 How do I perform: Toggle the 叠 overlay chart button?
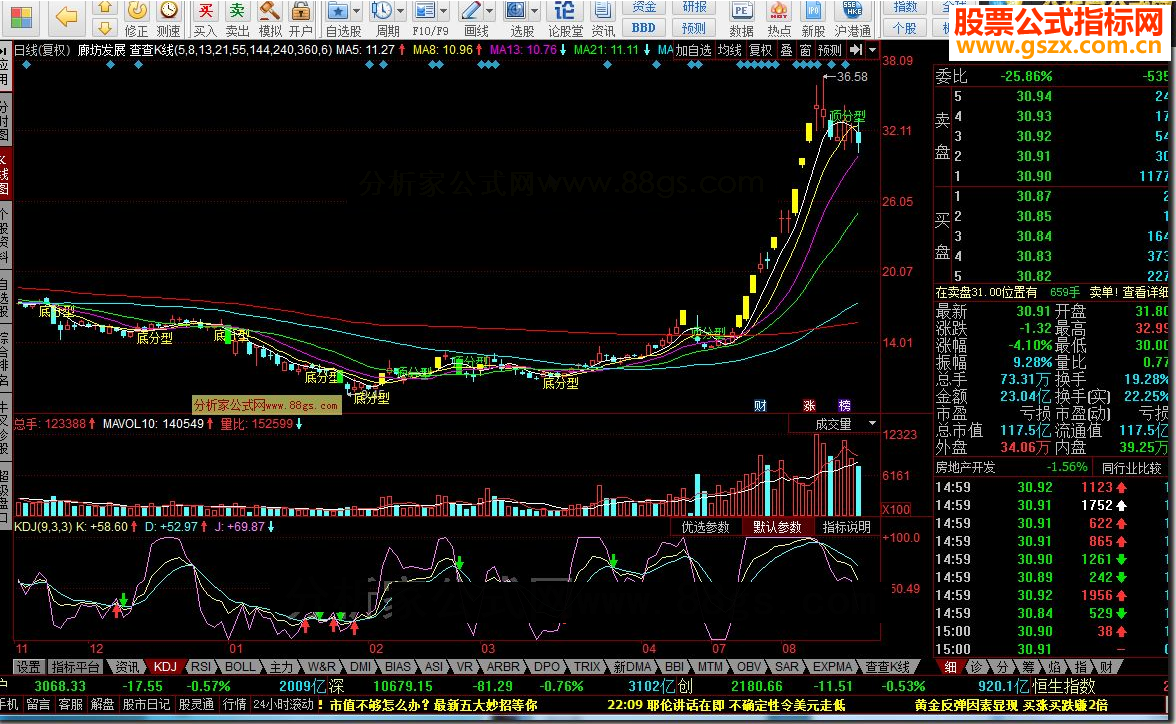[x=786, y=50]
